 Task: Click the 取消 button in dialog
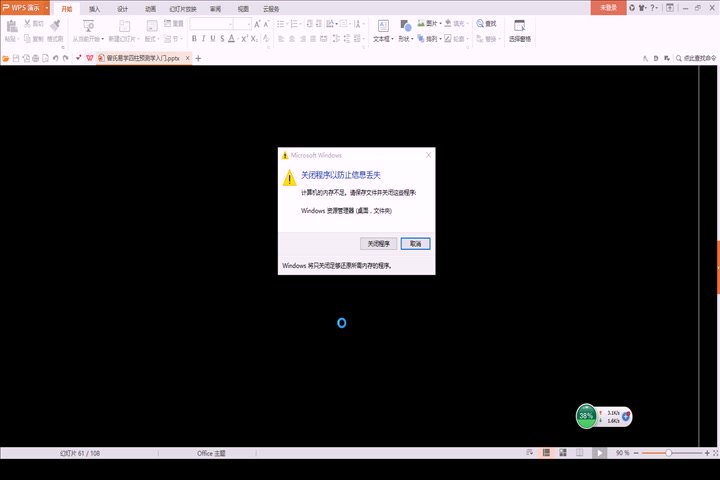[415, 243]
